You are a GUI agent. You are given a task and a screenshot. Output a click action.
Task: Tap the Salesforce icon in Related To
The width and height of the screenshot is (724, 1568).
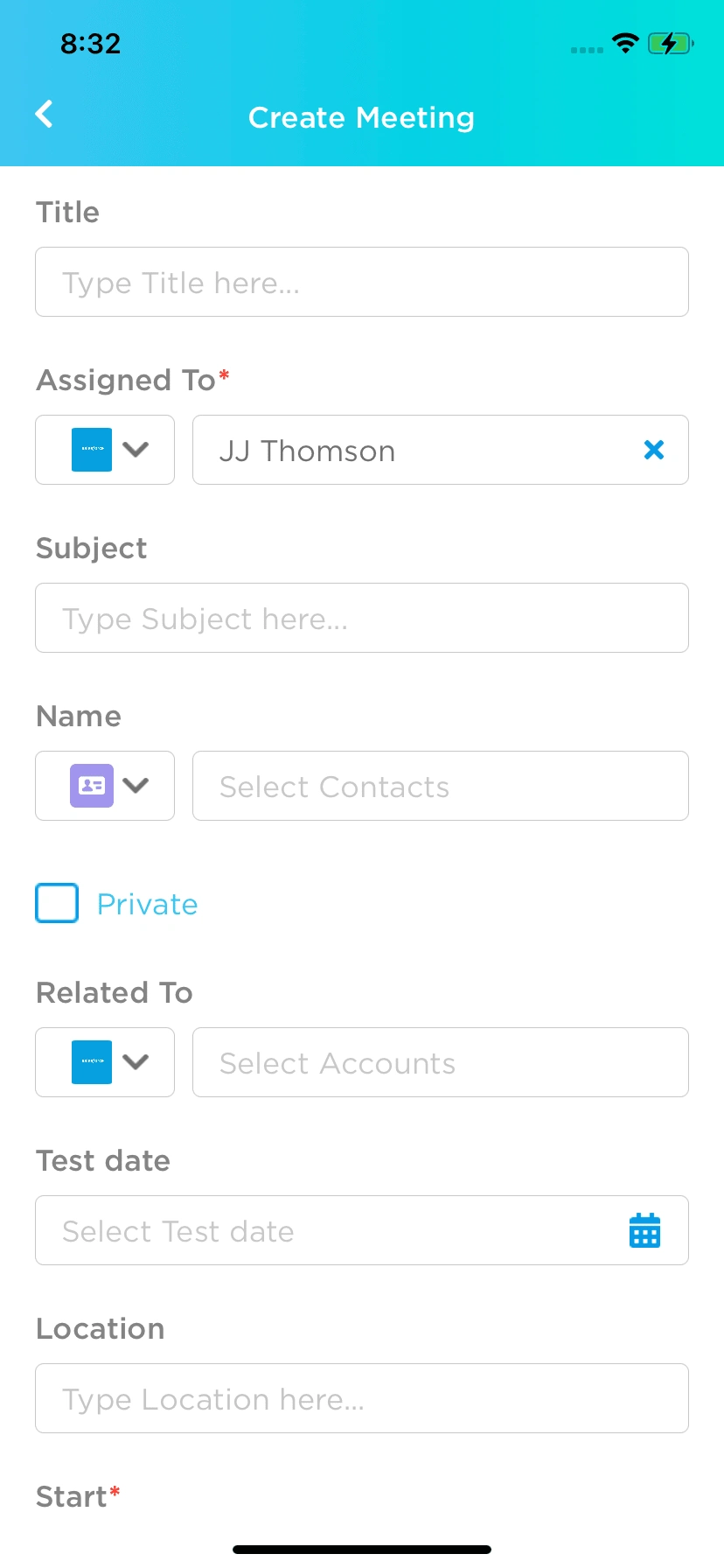click(92, 1062)
